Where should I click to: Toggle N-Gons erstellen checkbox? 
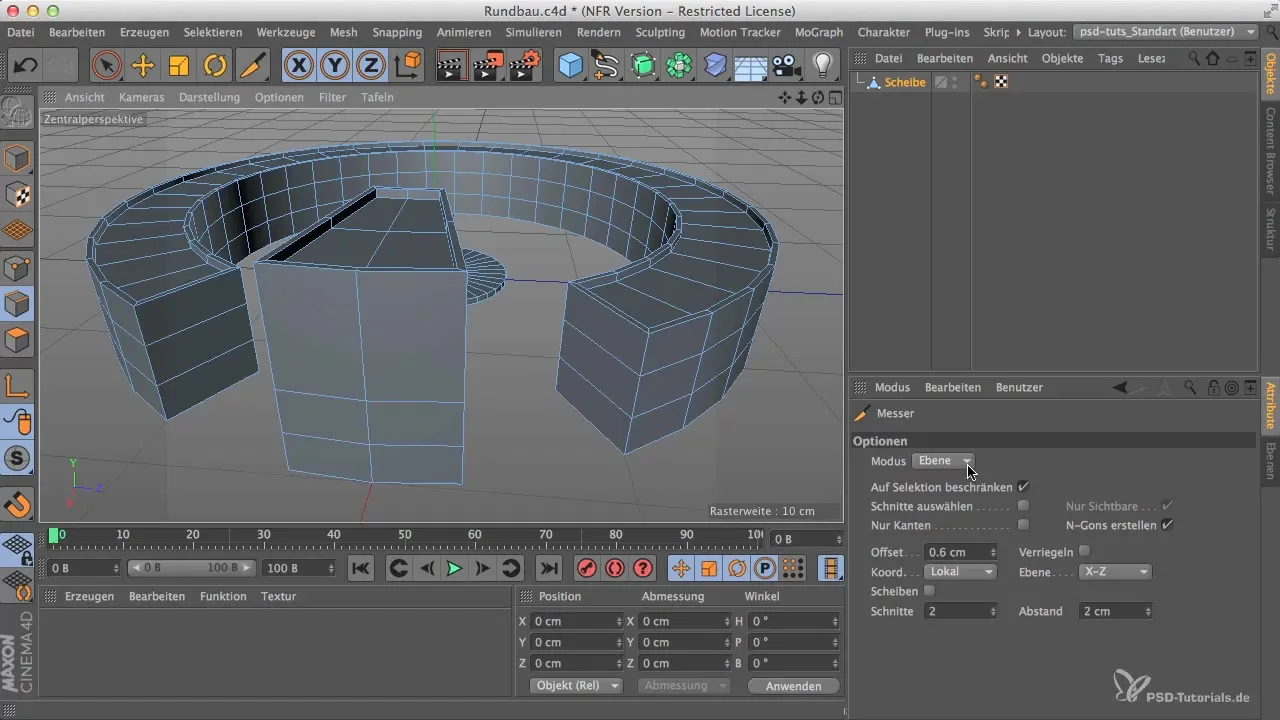[x=1167, y=525]
